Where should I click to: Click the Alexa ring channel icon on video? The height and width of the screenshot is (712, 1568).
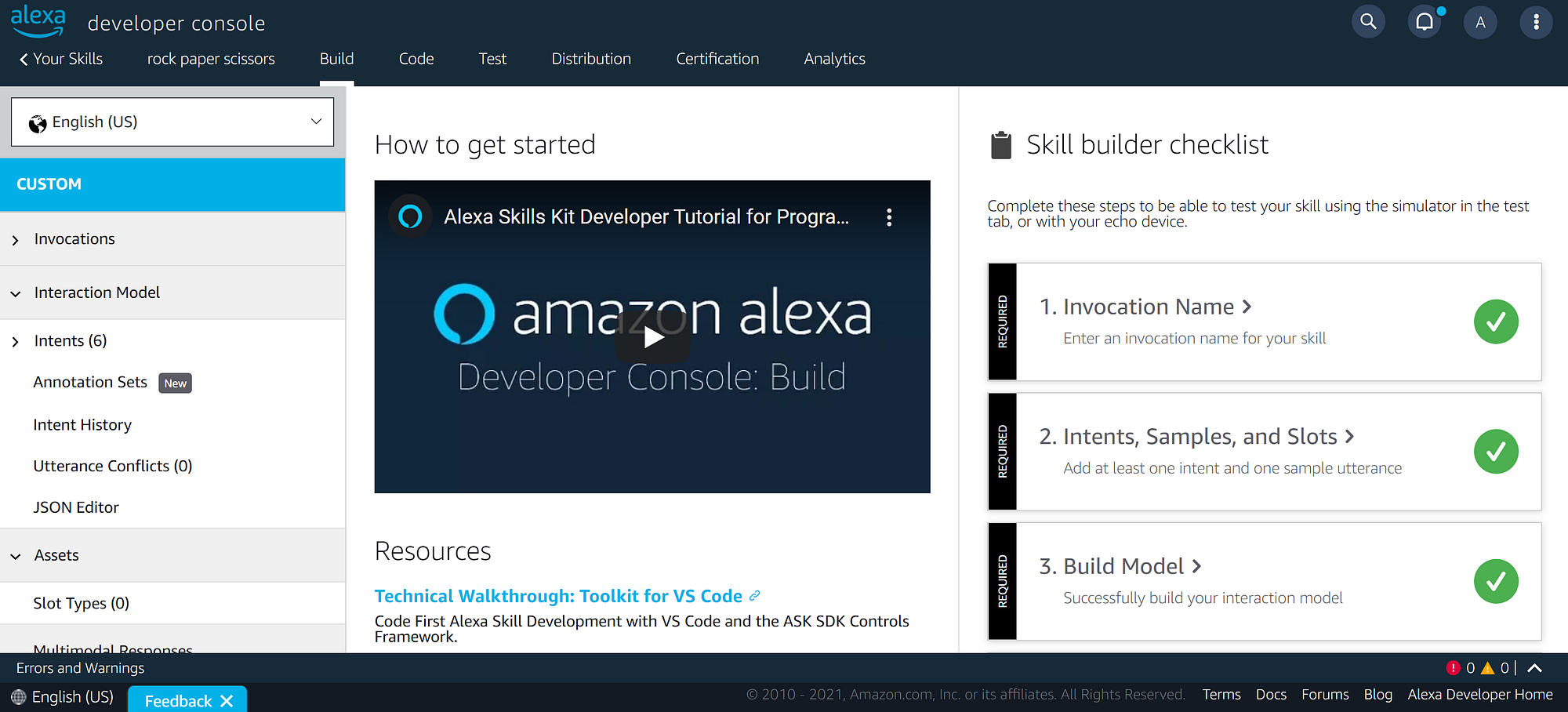410,216
